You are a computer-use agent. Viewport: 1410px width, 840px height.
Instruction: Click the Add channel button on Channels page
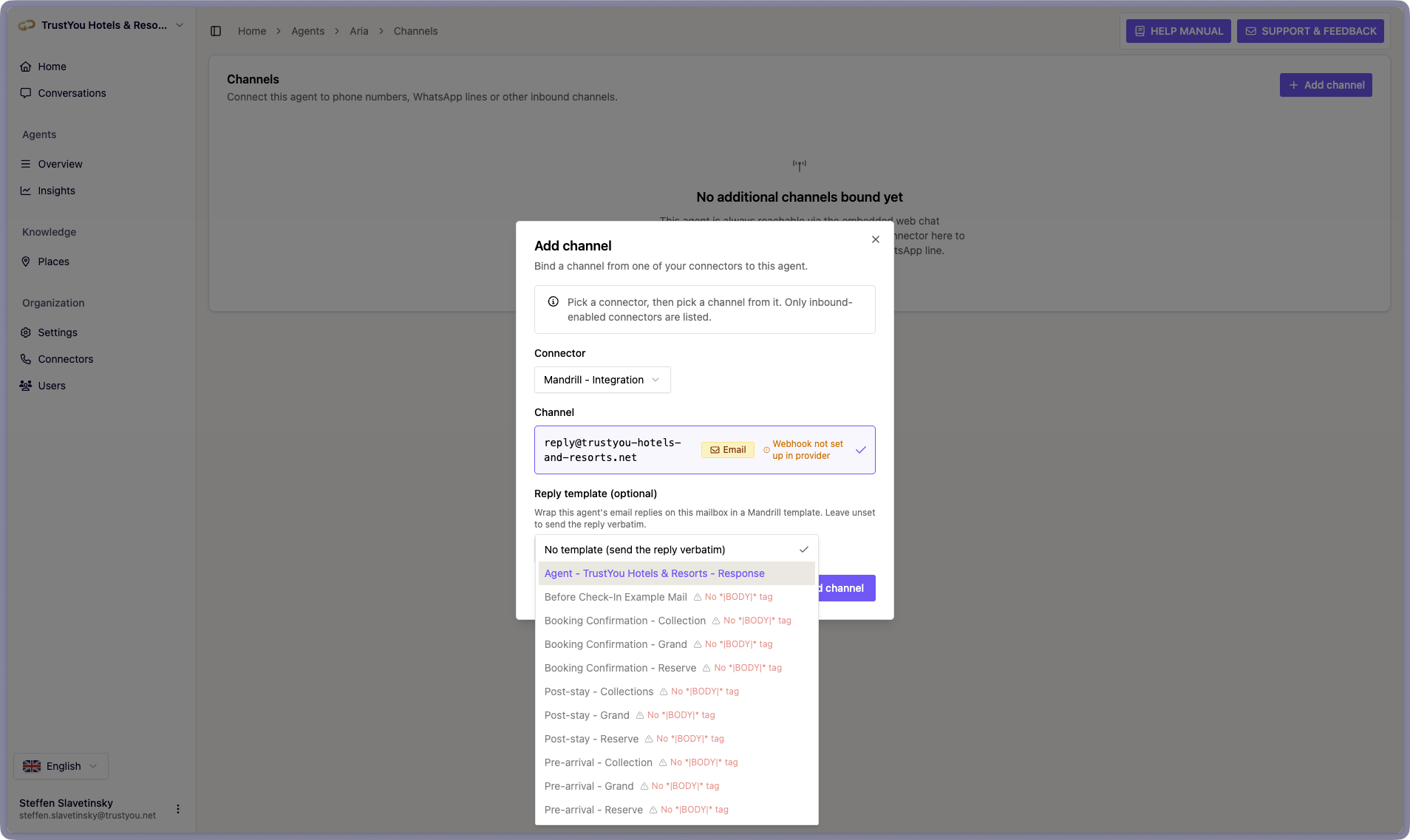1326,85
